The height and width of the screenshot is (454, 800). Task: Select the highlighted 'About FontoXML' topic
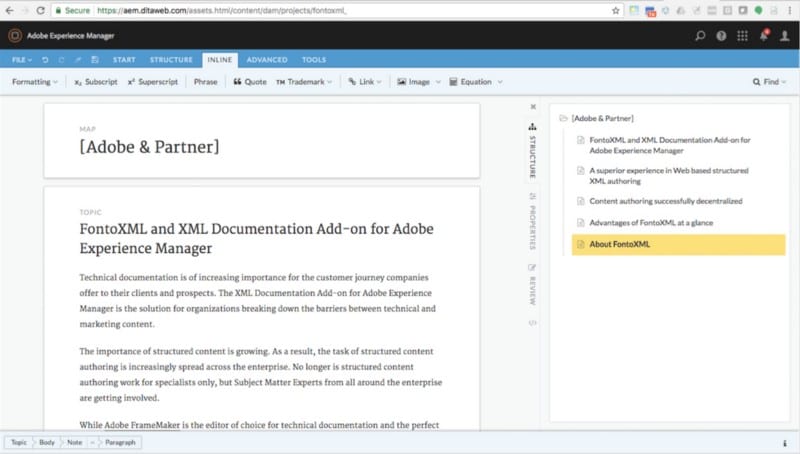(x=679, y=244)
